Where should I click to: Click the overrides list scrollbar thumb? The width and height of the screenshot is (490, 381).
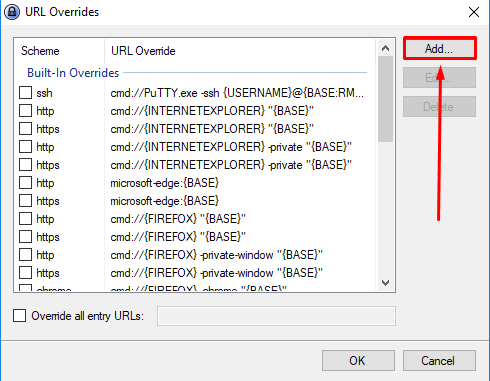(385, 99)
